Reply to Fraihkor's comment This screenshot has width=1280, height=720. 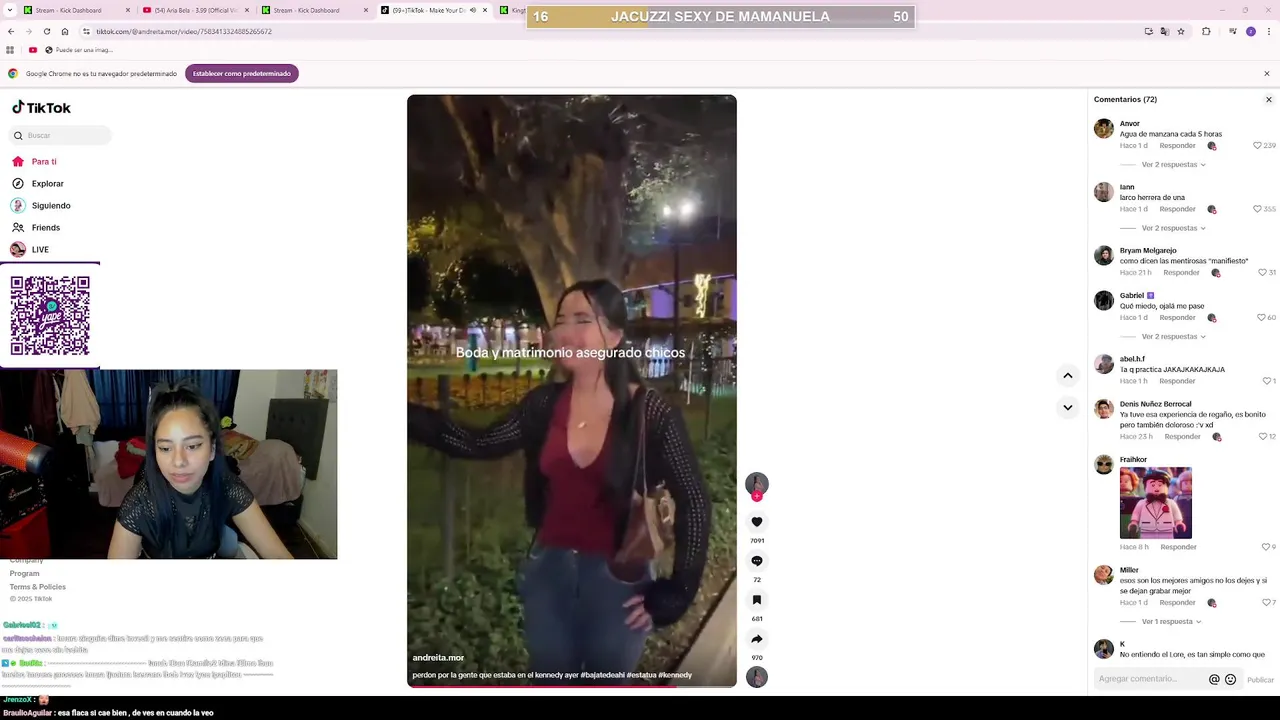pyautogui.click(x=1178, y=547)
